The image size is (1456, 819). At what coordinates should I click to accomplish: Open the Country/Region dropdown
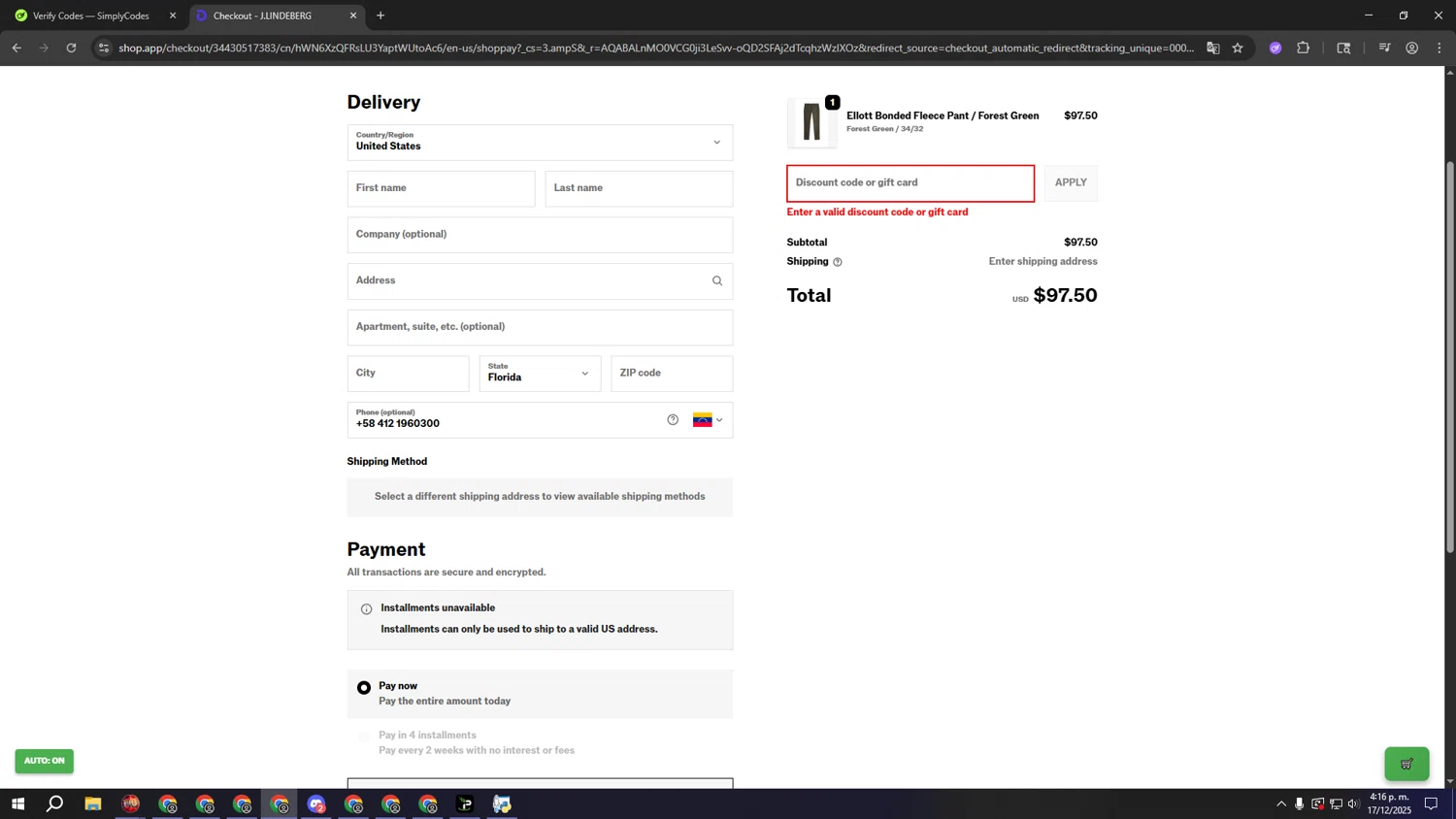point(540,143)
